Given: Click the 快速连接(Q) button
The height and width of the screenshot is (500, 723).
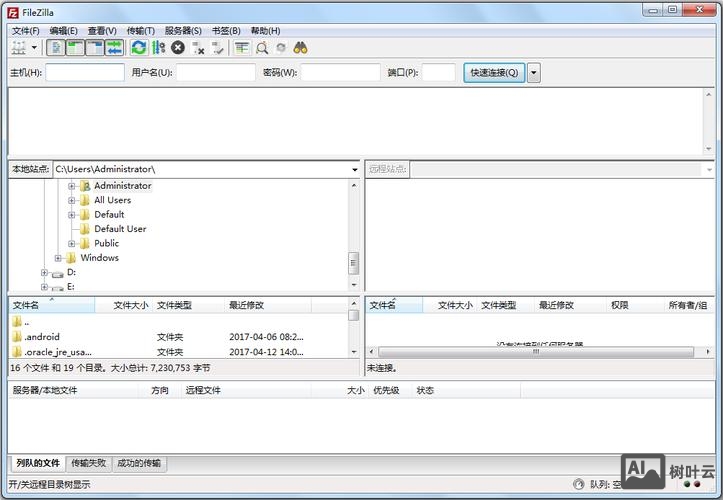Looking at the screenshot, I should coord(494,73).
